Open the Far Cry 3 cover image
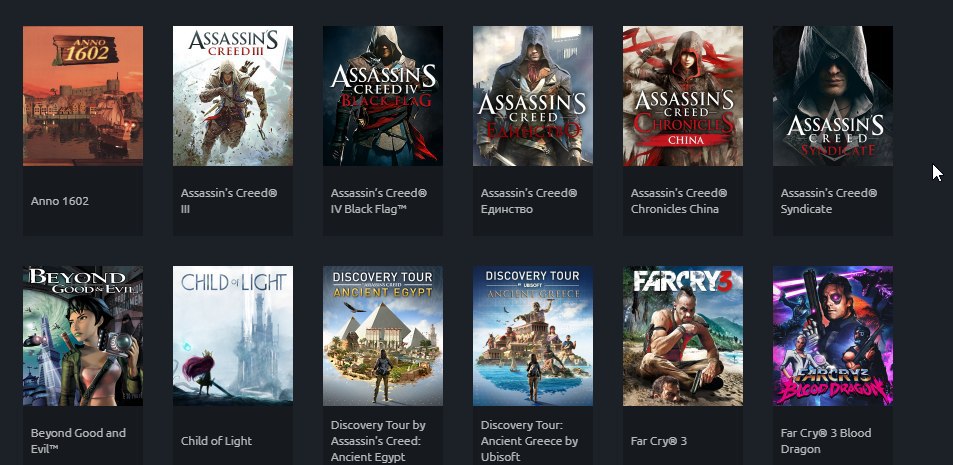 683,336
